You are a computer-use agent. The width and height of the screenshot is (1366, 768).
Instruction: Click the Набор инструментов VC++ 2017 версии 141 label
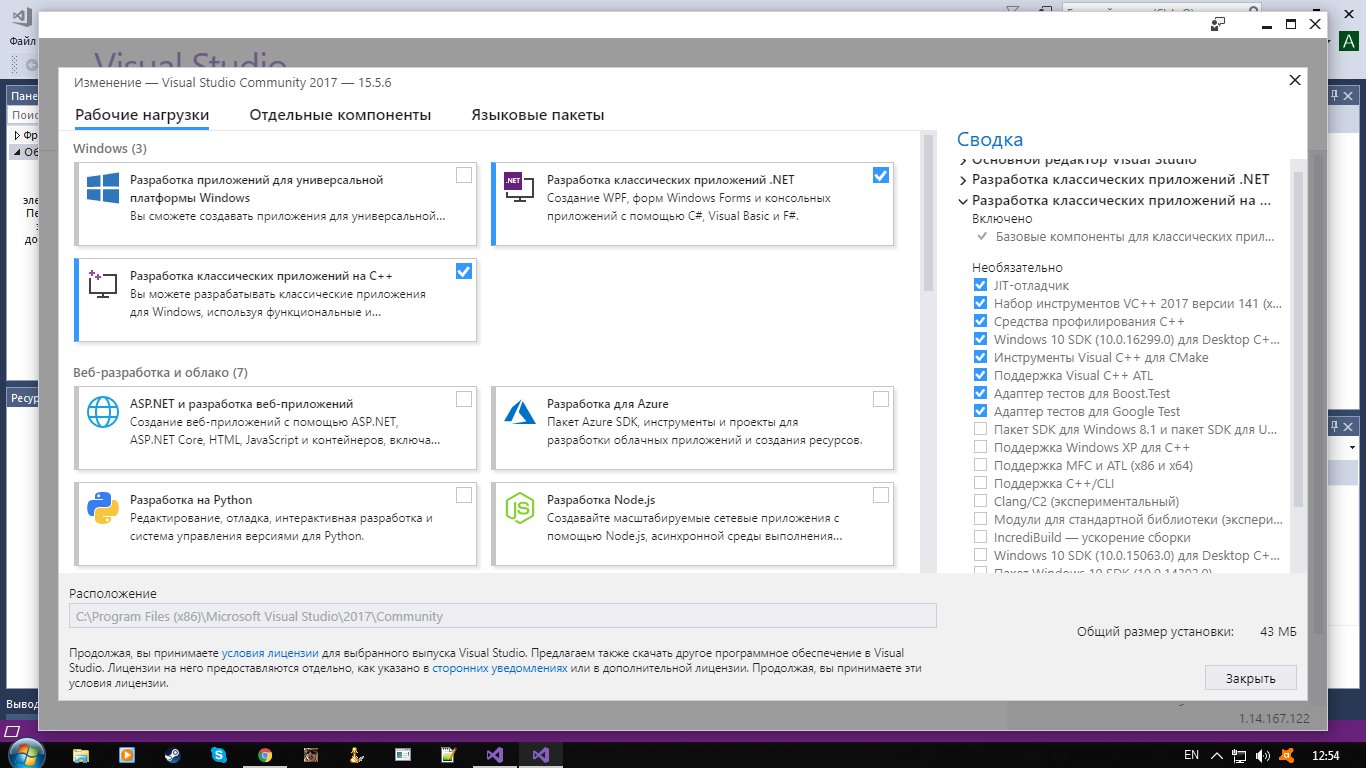click(x=1138, y=304)
